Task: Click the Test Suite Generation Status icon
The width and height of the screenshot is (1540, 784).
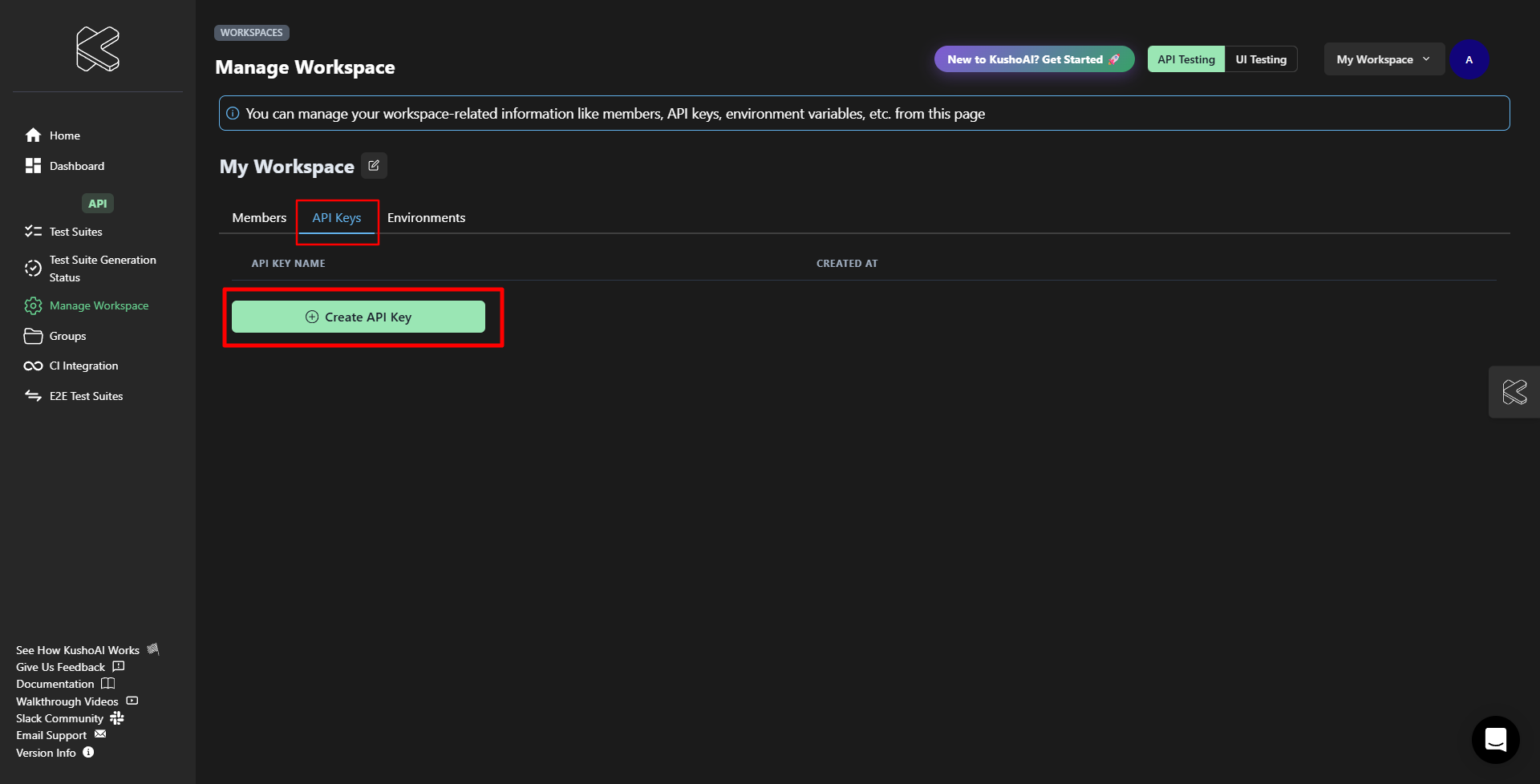Action: click(x=33, y=269)
